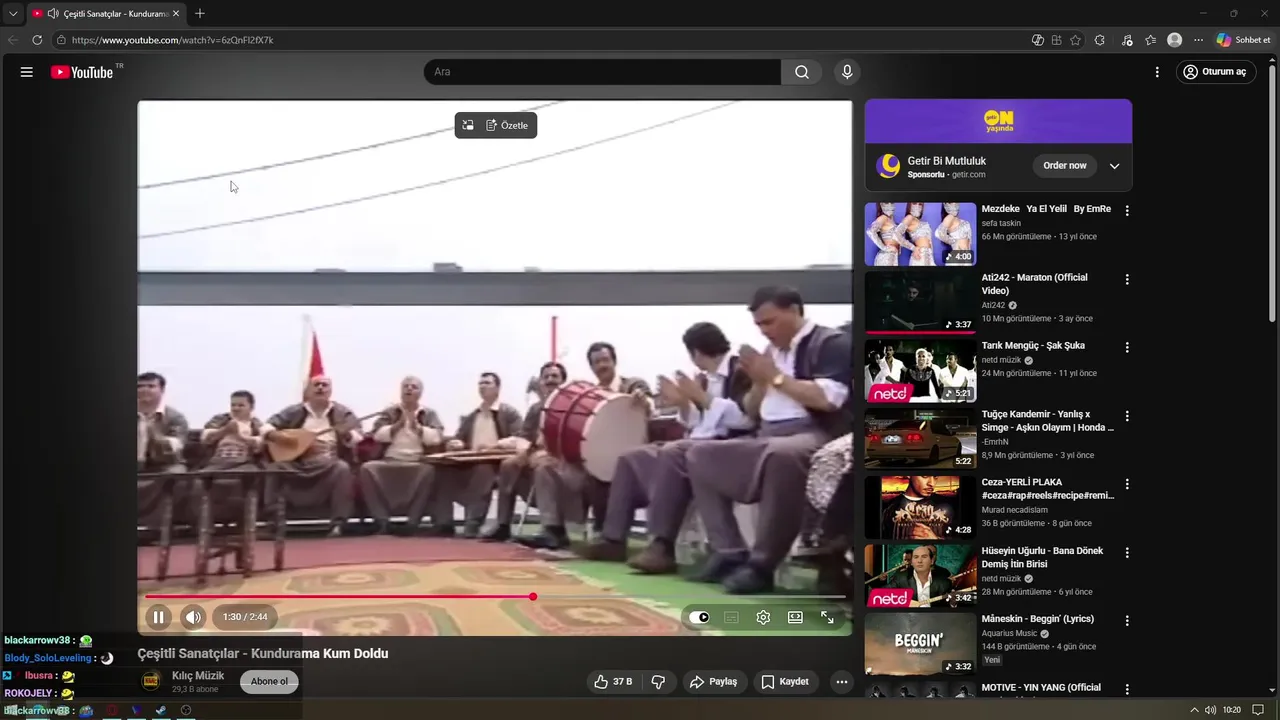Open more actions menu beside Kaydet
The image size is (1280, 720).
[842, 681]
